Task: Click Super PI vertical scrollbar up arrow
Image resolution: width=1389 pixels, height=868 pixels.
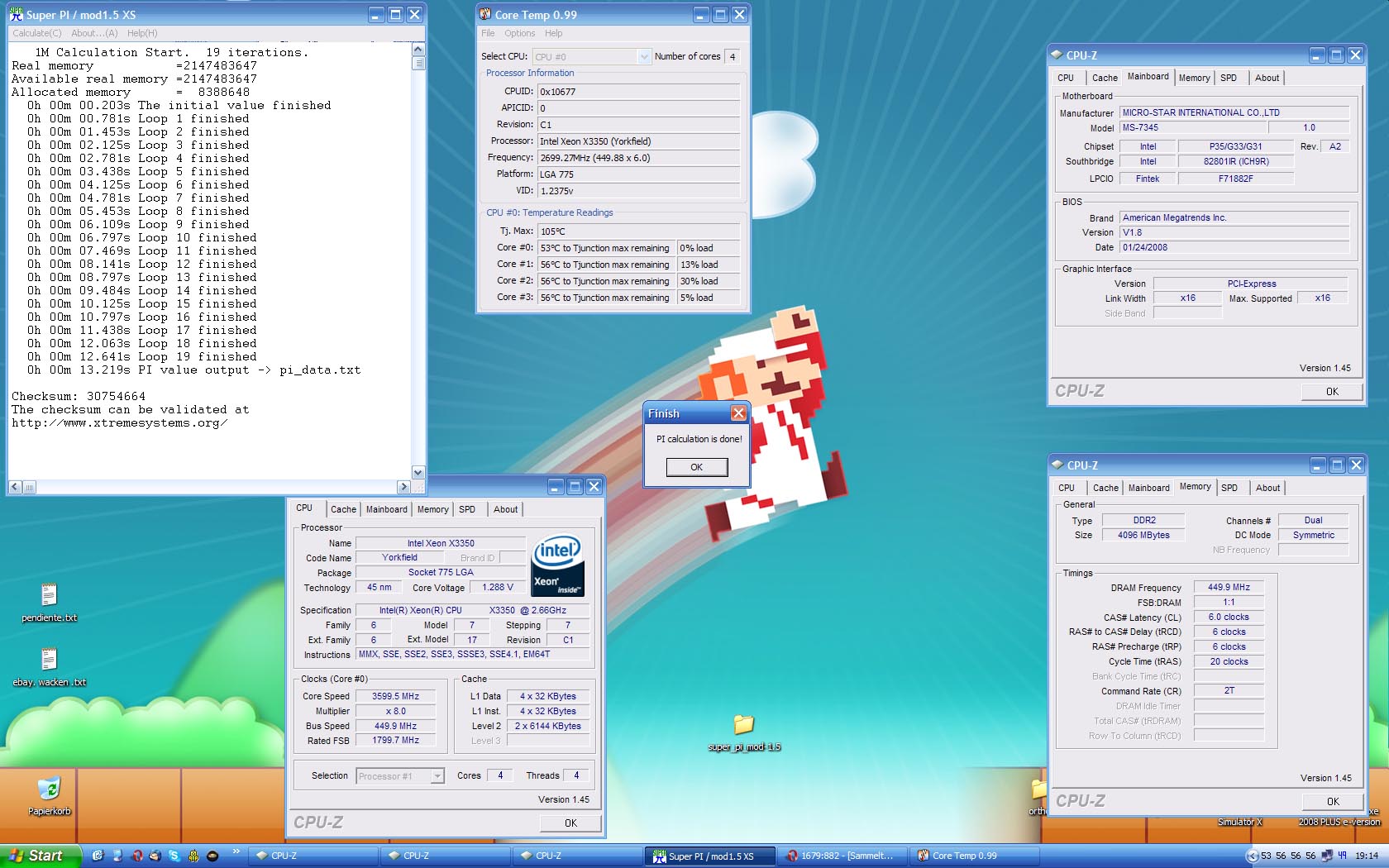Action: [418, 50]
